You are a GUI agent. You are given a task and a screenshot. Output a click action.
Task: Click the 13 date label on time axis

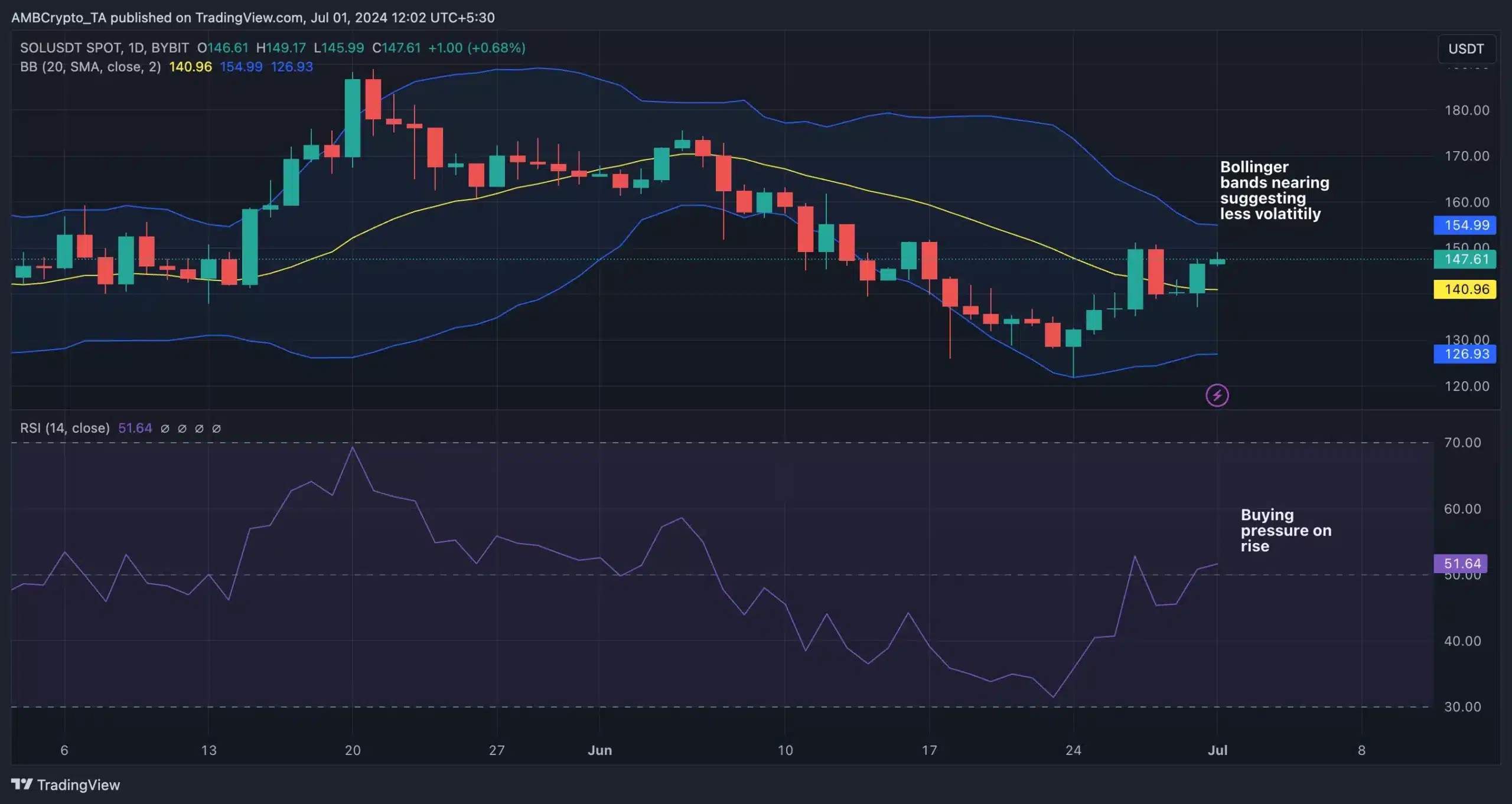click(x=208, y=750)
